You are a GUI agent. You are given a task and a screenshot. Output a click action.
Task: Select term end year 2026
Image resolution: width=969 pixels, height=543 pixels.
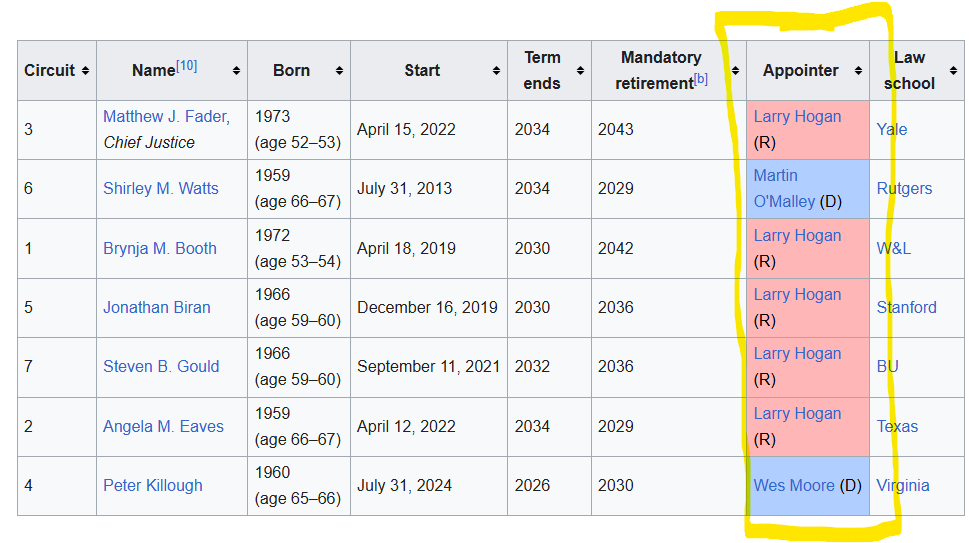coord(532,486)
